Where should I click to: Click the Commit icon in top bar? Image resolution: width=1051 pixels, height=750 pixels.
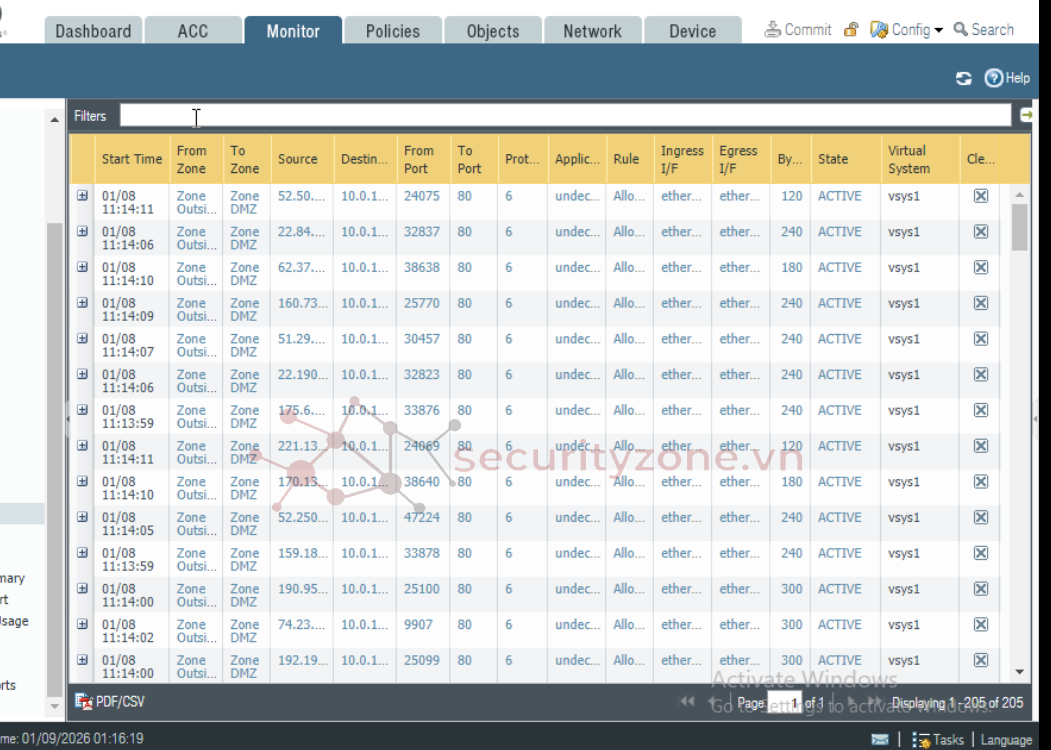[773, 30]
